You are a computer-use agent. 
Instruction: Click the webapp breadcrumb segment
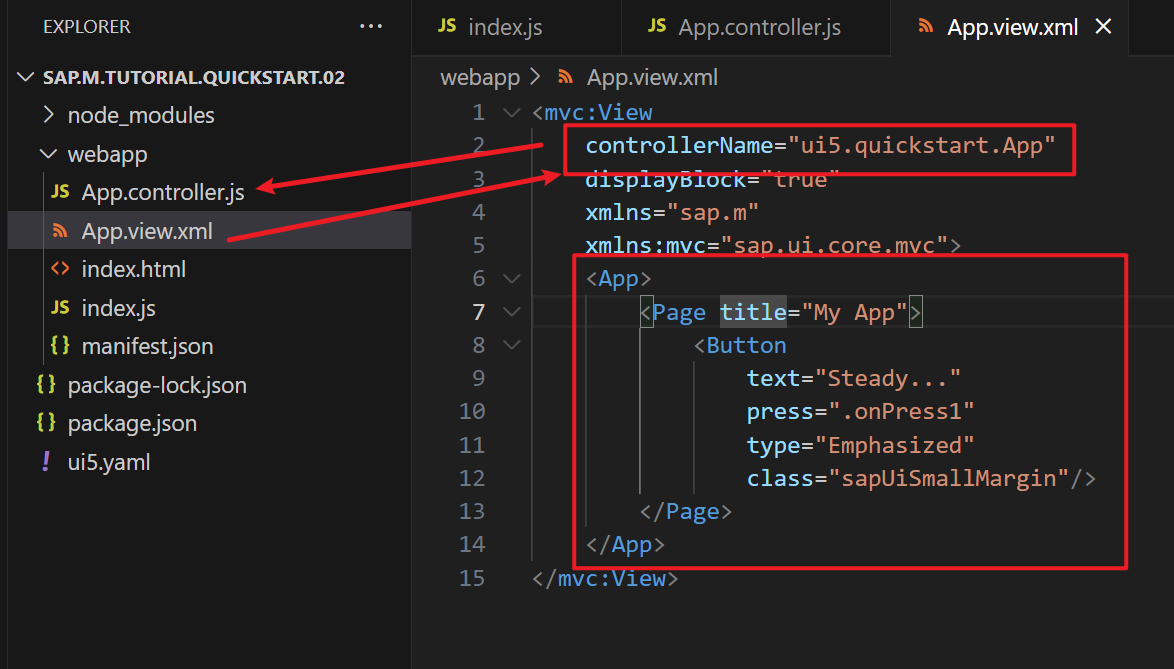(478, 77)
